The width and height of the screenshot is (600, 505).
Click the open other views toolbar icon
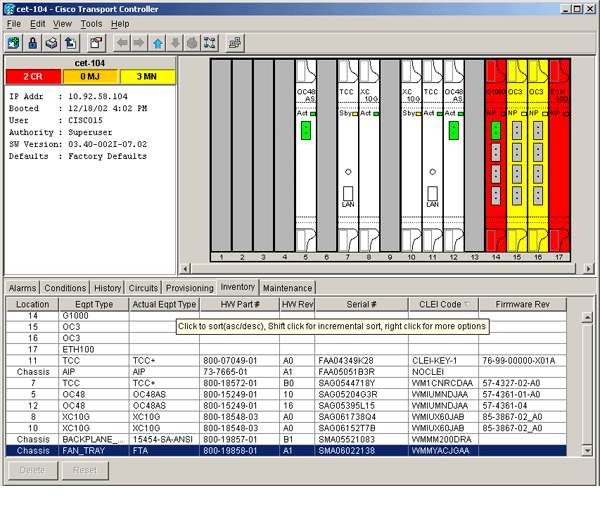tap(235, 43)
